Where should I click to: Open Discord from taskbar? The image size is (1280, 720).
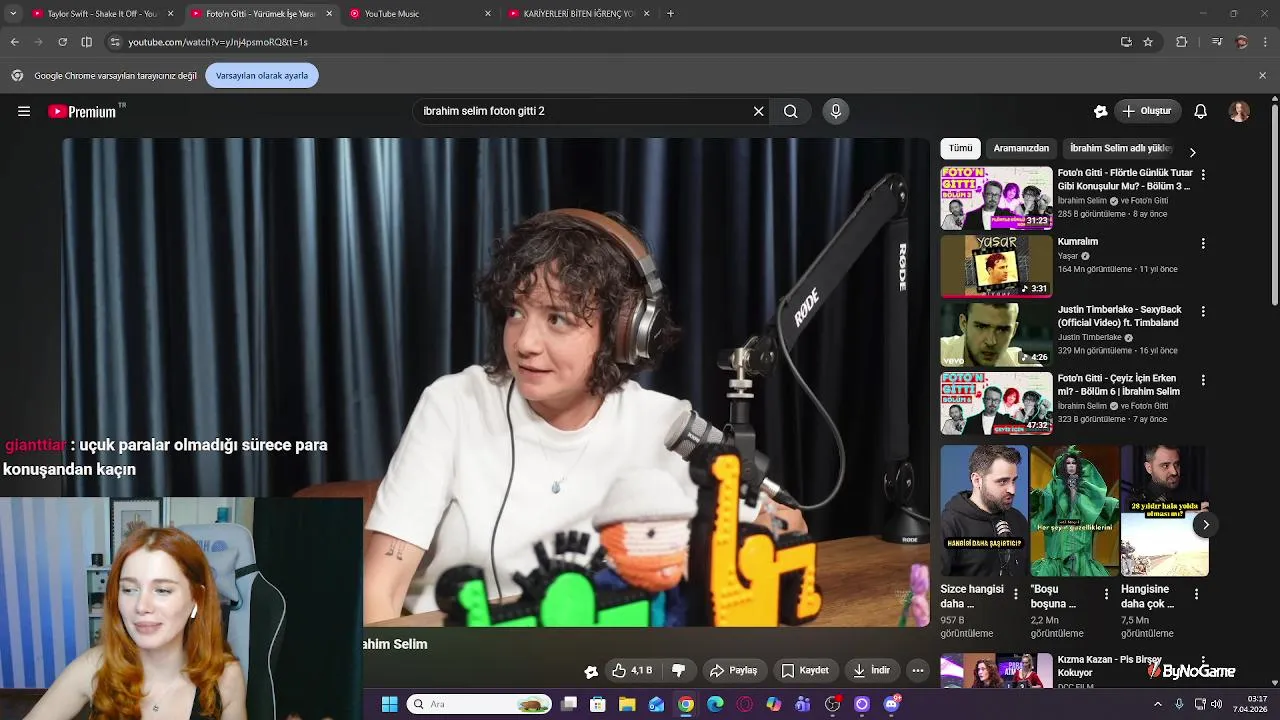click(891, 704)
